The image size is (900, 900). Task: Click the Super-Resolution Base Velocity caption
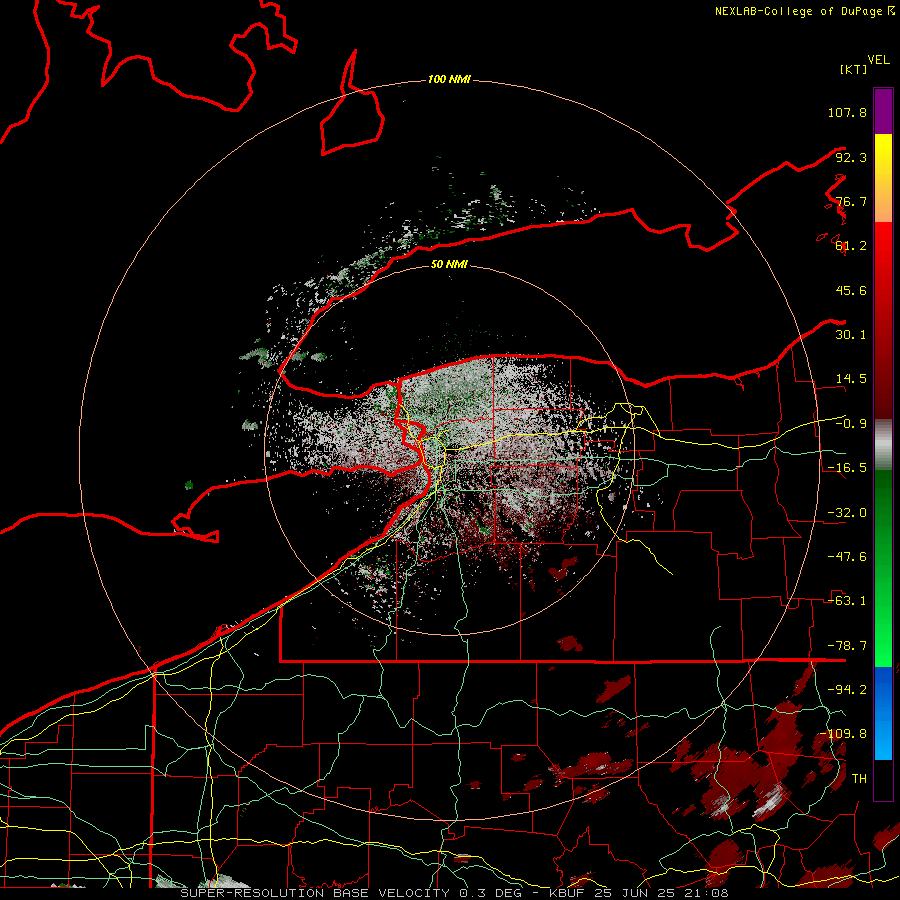(x=454, y=893)
